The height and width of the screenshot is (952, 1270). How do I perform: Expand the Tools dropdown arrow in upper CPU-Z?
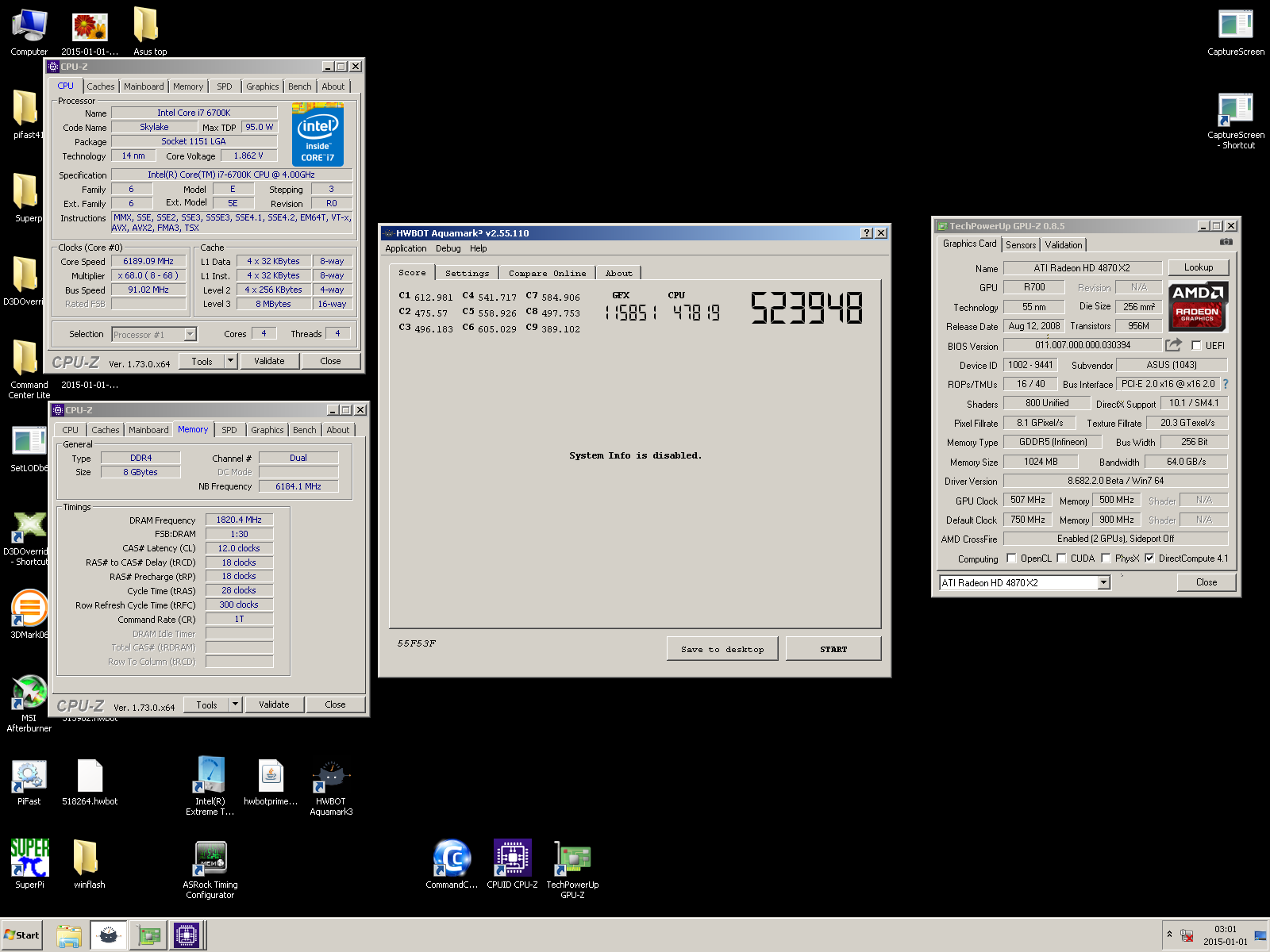pos(230,361)
